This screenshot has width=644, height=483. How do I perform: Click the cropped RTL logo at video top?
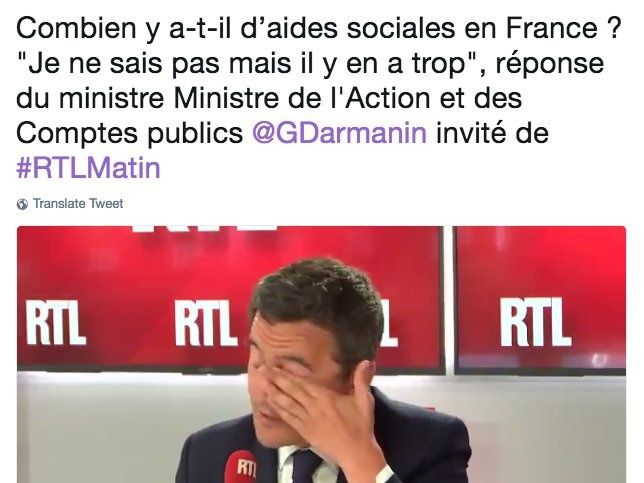click(x=205, y=228)
